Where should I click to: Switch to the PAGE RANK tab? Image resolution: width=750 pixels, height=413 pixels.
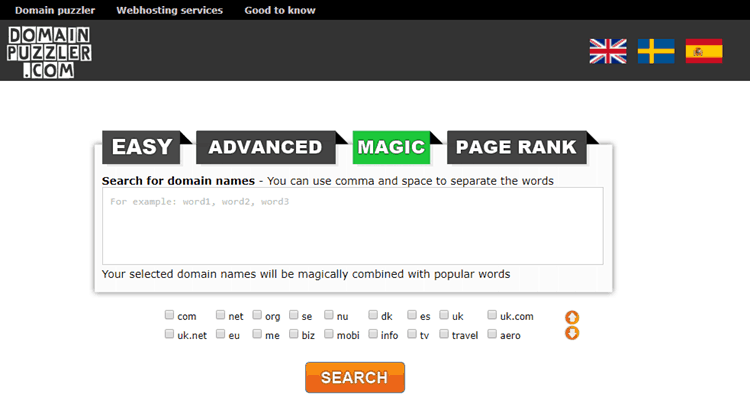coord(517,147)
